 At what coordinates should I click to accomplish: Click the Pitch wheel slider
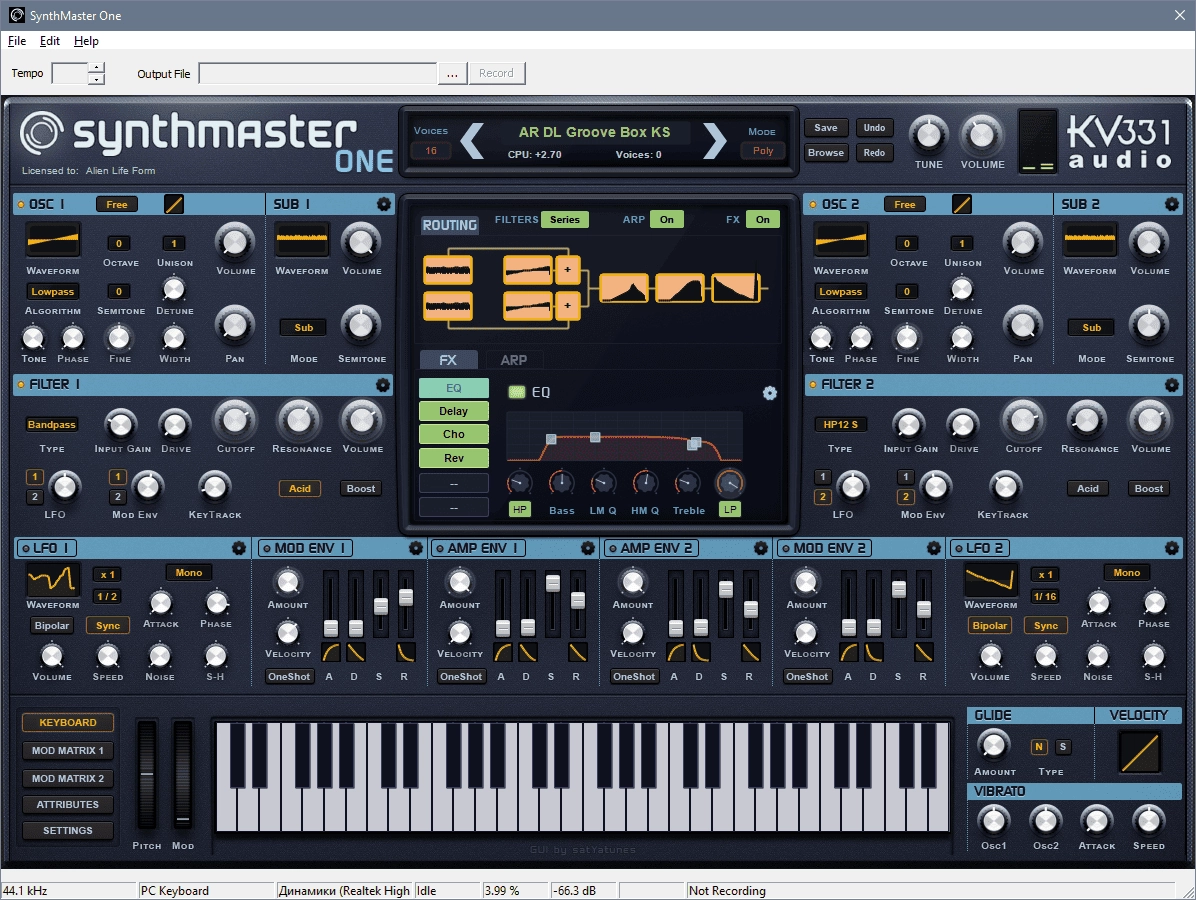click(x=146, y=774)
